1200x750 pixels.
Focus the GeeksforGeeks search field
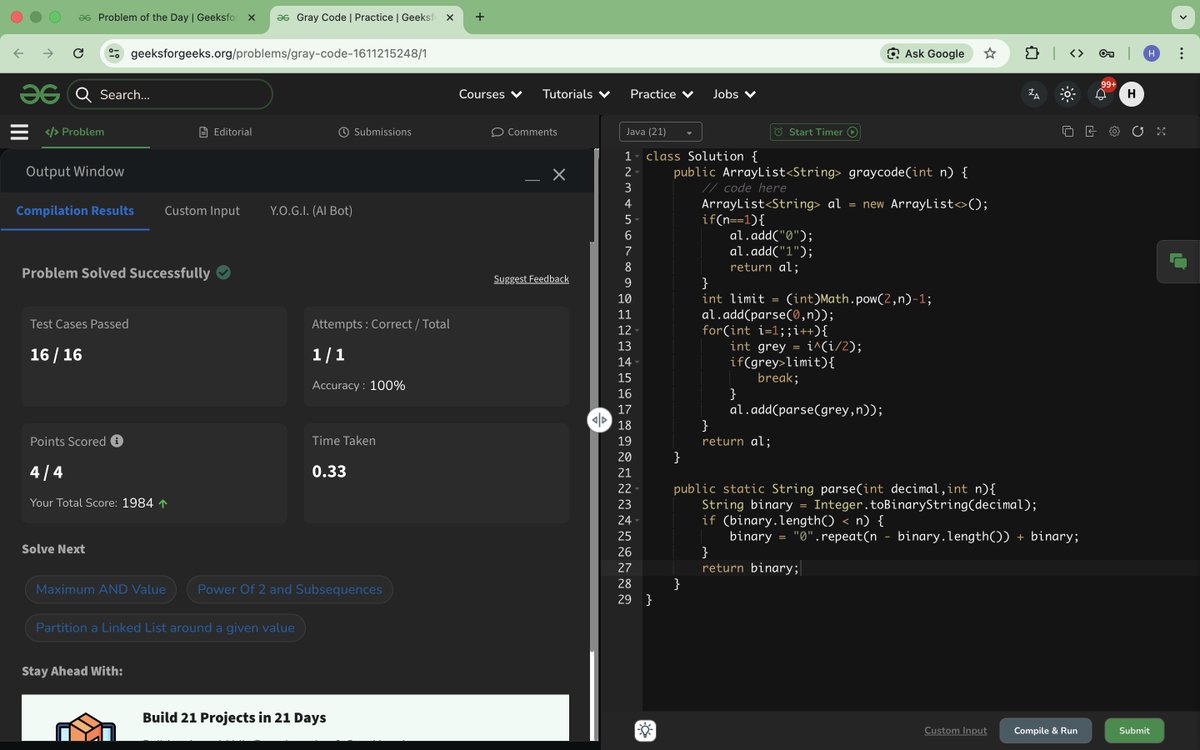[x=170, y=94]
